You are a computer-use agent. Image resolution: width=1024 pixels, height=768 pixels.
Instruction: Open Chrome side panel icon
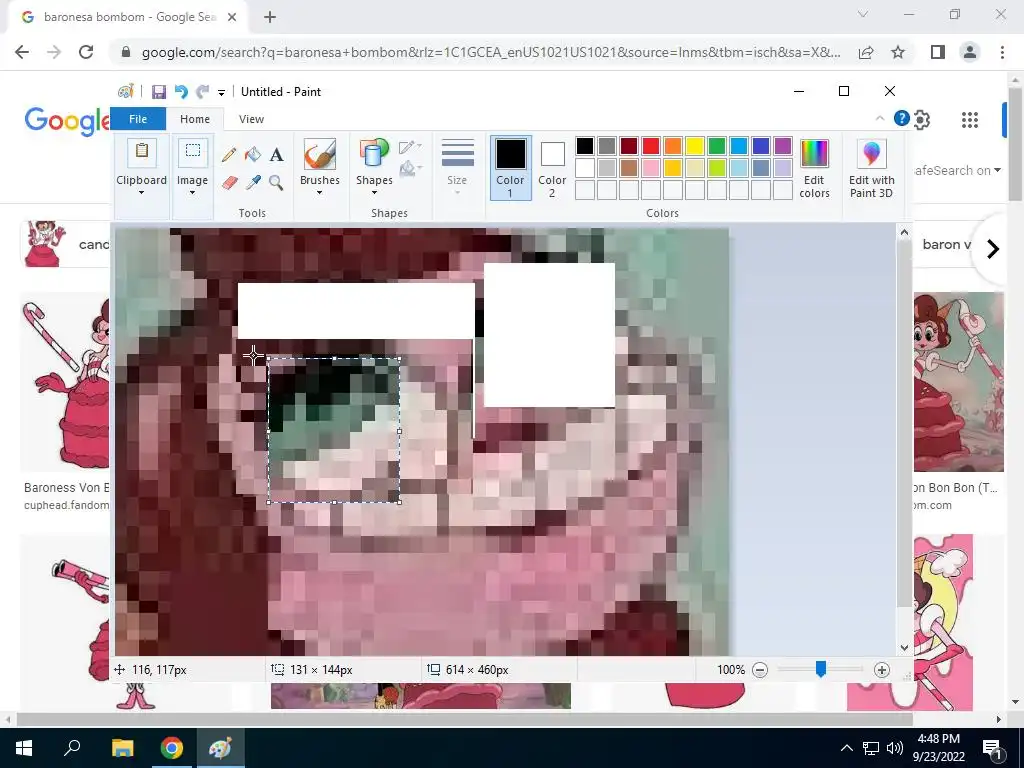(x=938, y=52)
